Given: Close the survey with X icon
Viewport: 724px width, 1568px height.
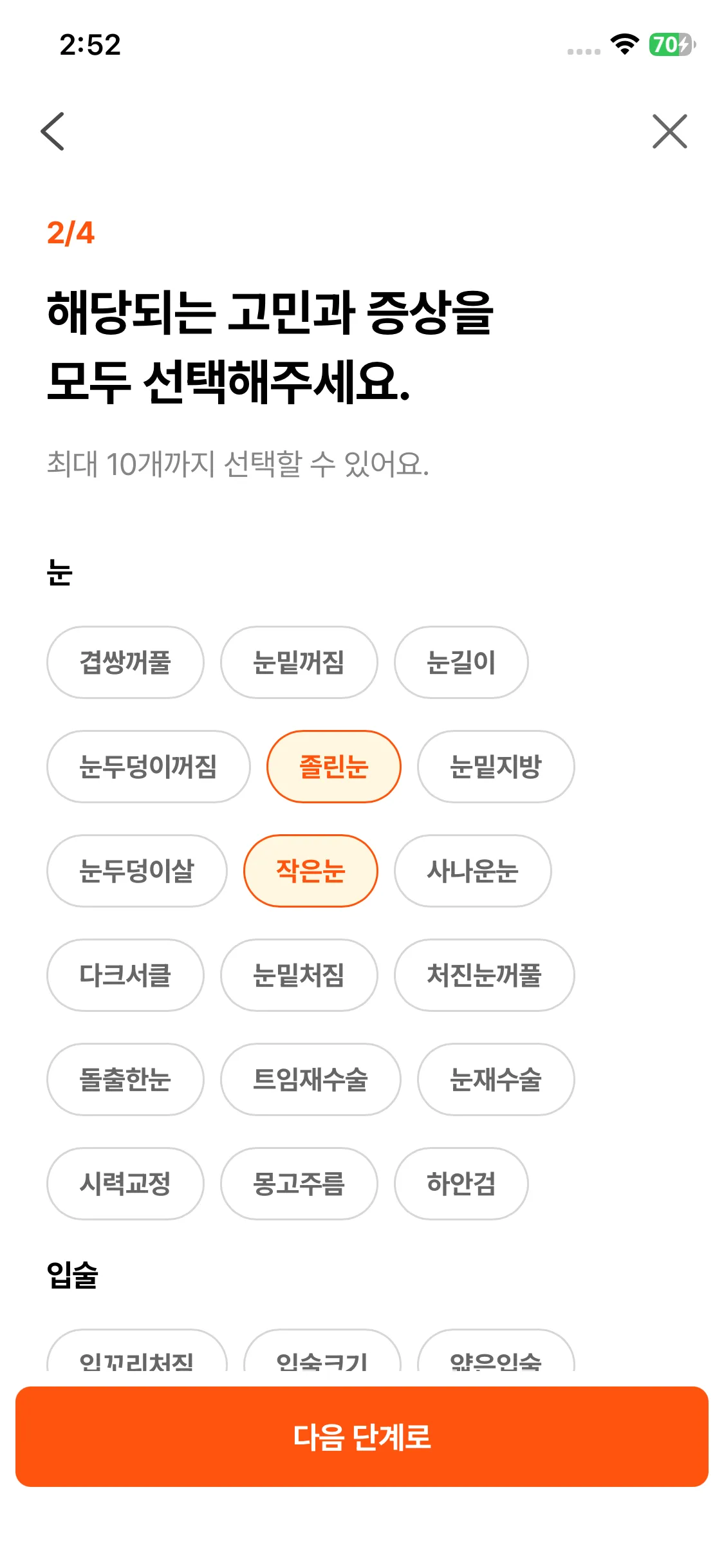Looking at the screenshot, I should click(x=669, y=131).
